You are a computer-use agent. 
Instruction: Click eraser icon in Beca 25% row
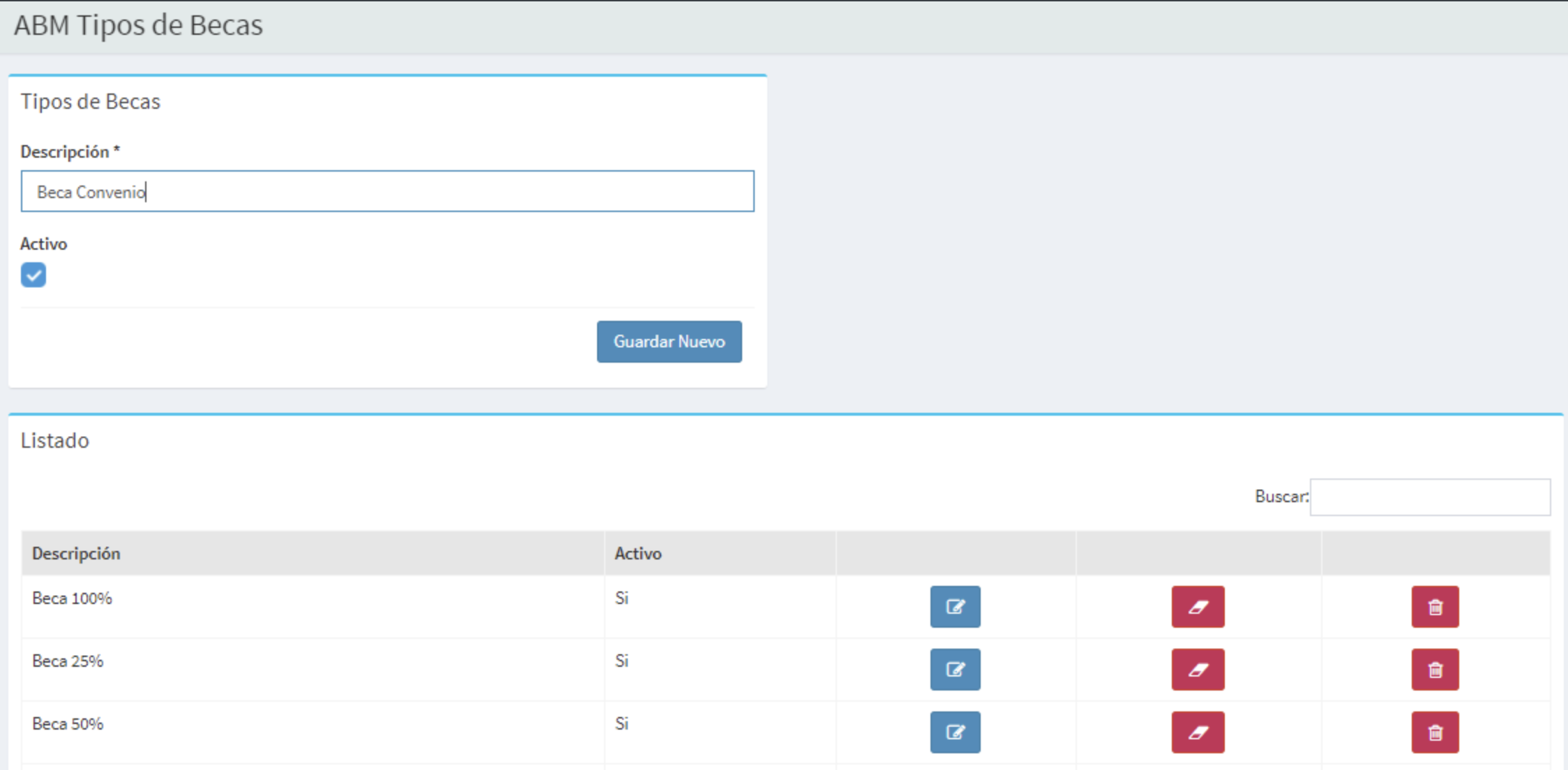[1198, 670]
